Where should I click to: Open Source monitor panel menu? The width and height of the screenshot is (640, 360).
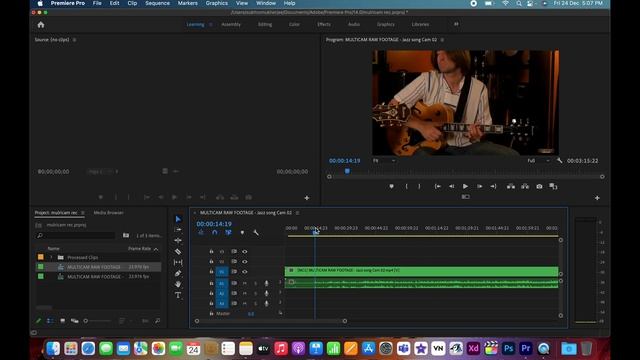74,40
